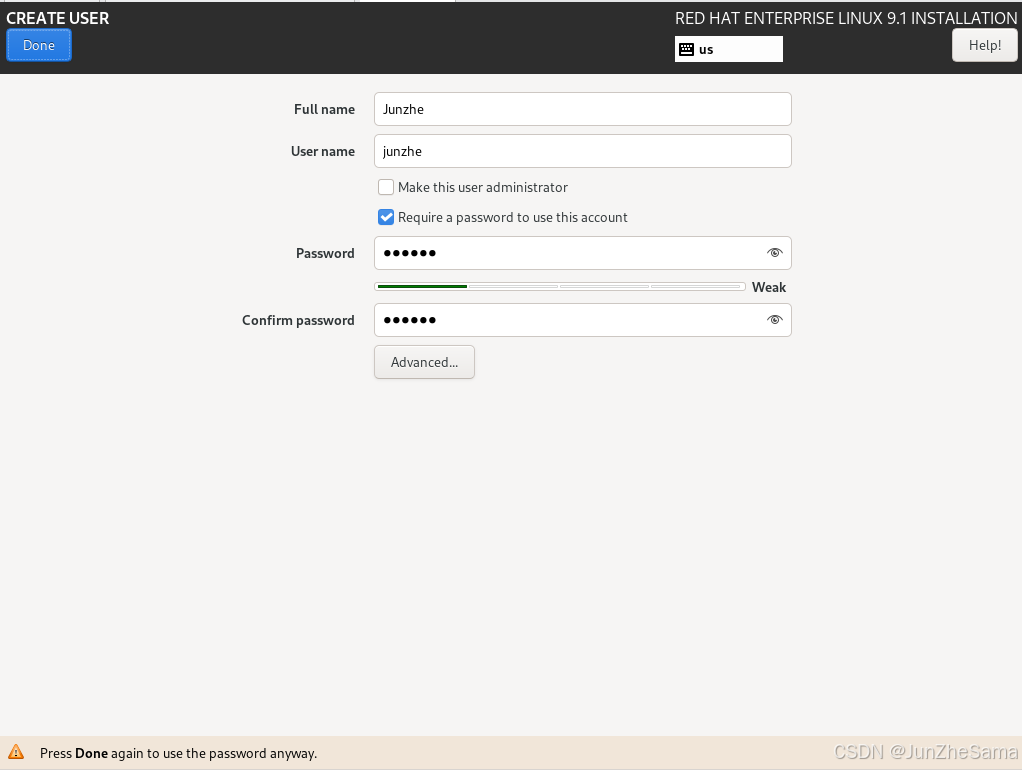The width and height of the screenshot is (1022, 770).
Task: Click the Full name label
Action: click(324, 110)
